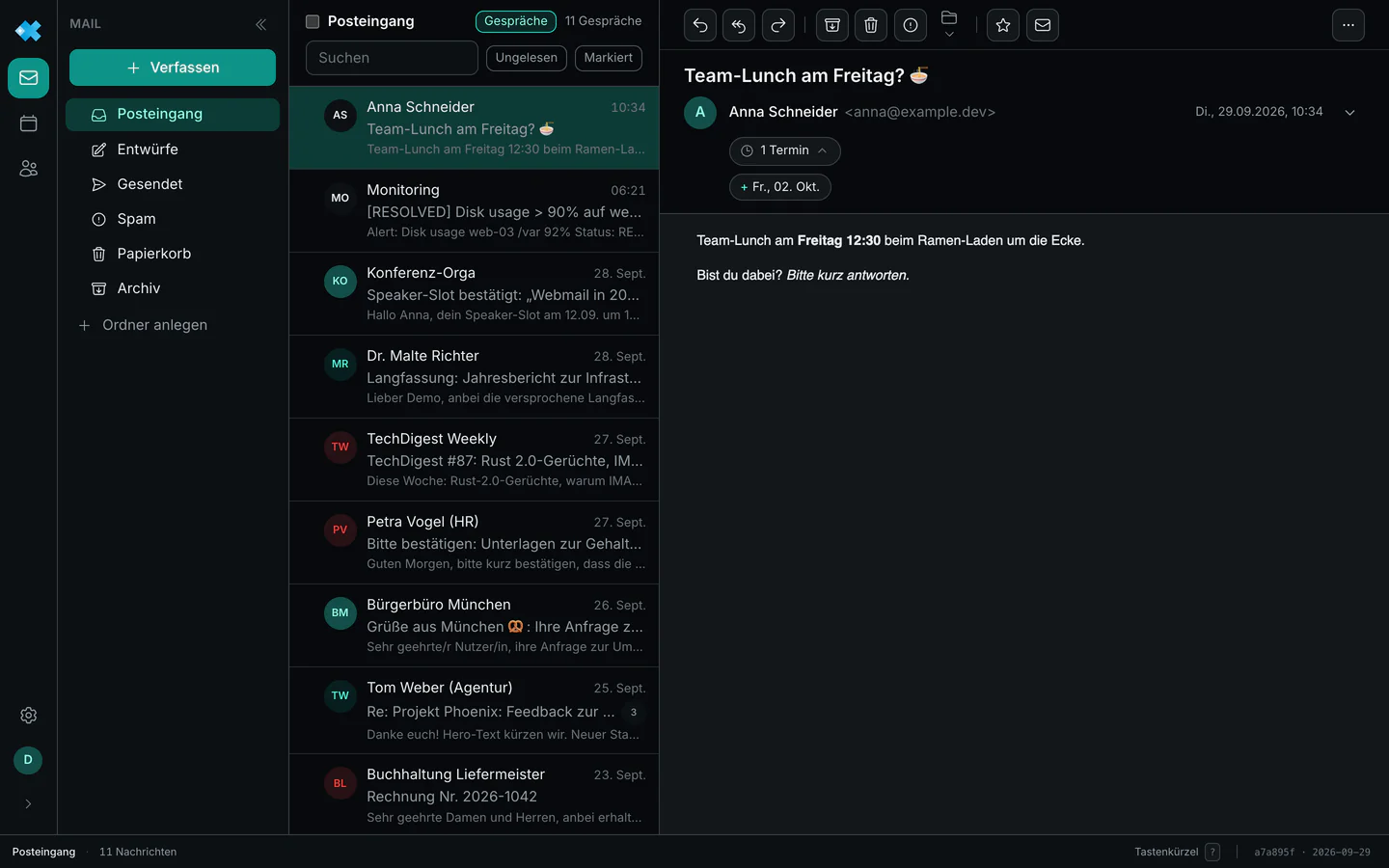Viewport: 1389px width, 868px height.
Task: Open the user avatar 'D' menu
Action: coord(28,760)
